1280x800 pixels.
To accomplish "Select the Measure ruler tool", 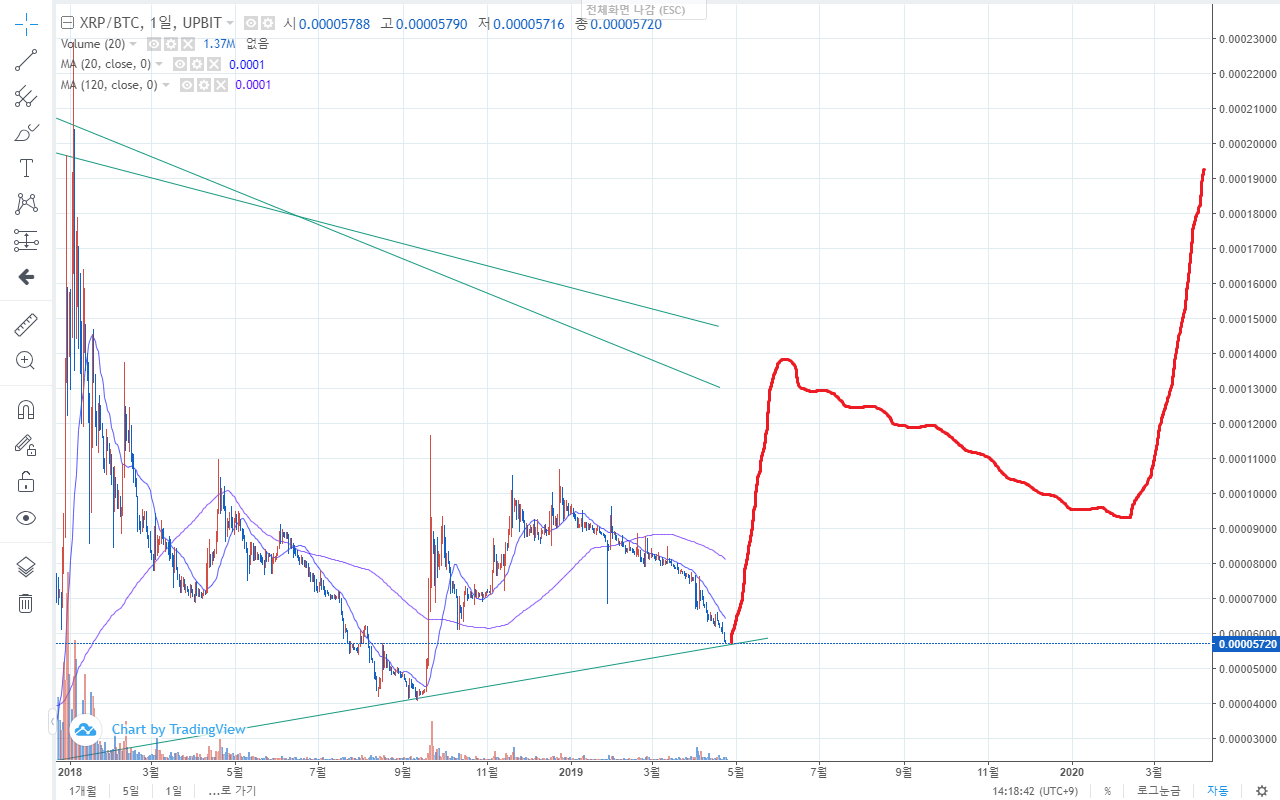I will 26,324.
